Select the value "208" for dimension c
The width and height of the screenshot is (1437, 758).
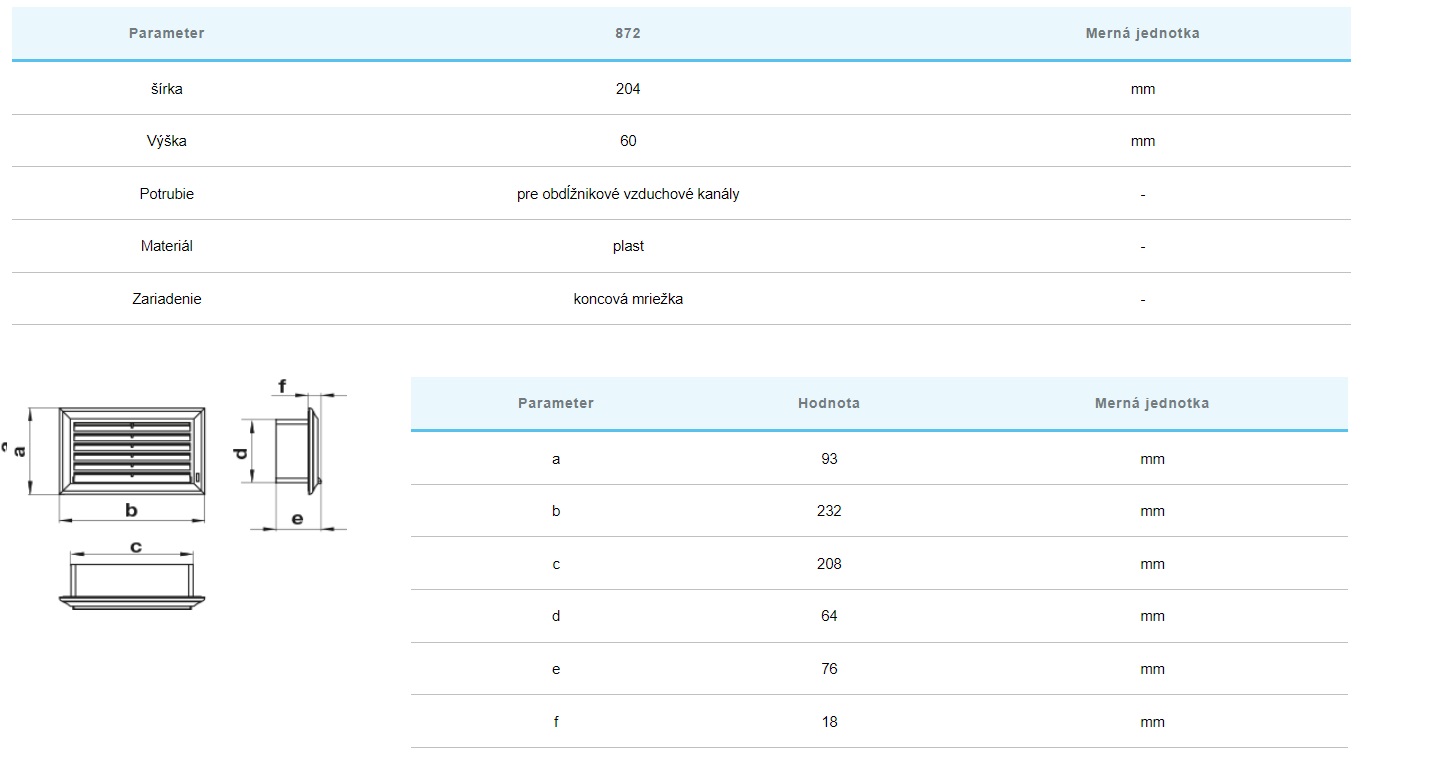[x=828, y=564]
